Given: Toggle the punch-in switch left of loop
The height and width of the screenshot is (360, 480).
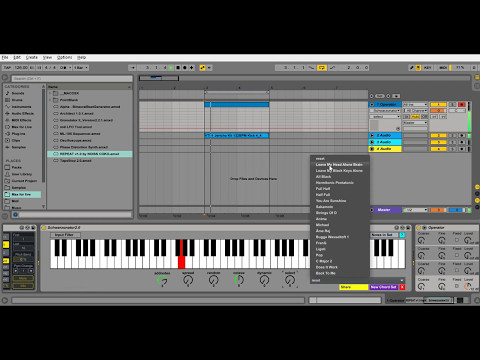Looking at the screenshot, I should [x=312, y=68].
